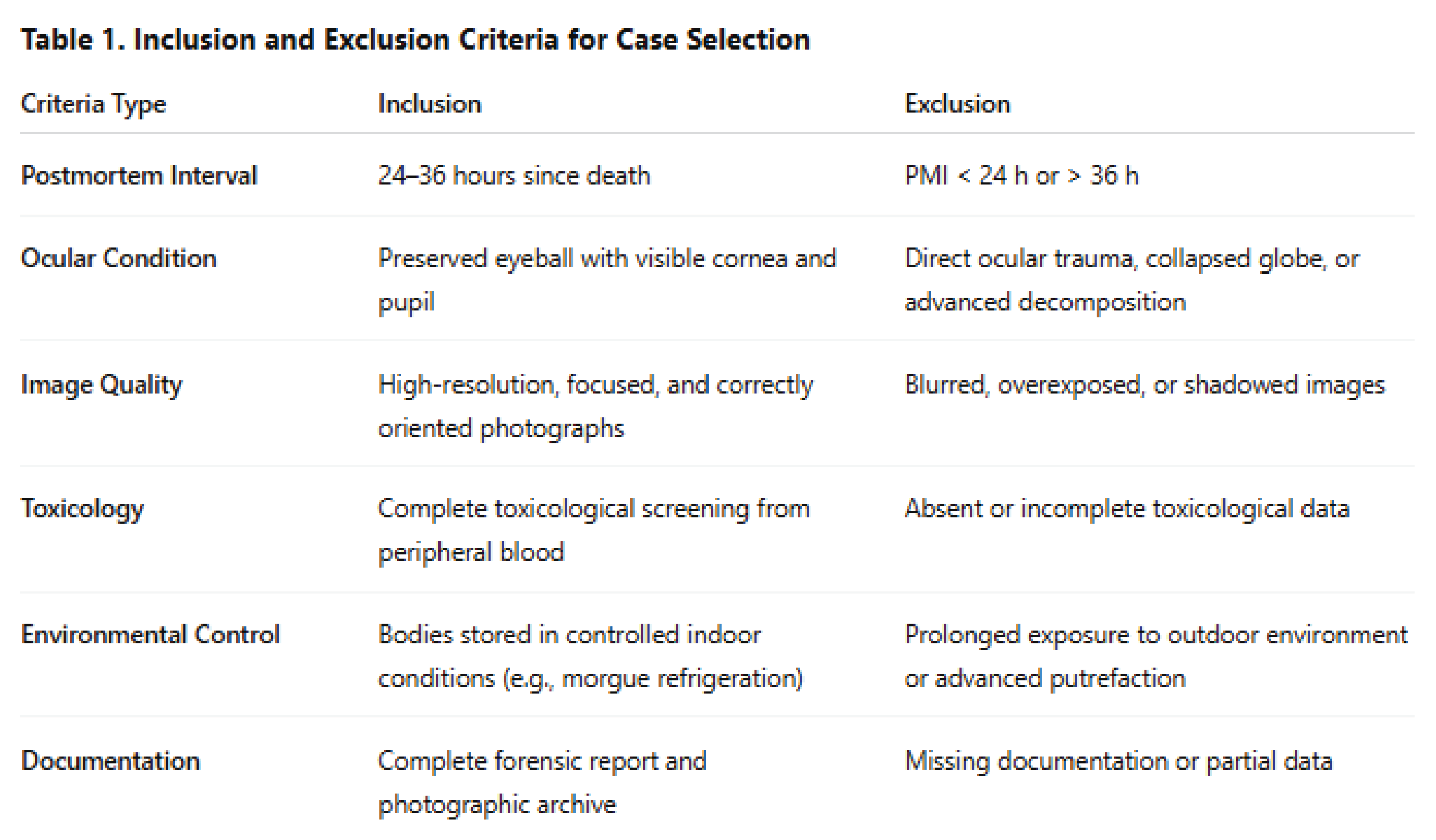
Task: Select the Environmental Control row label
Action: (x=150, y=634)
